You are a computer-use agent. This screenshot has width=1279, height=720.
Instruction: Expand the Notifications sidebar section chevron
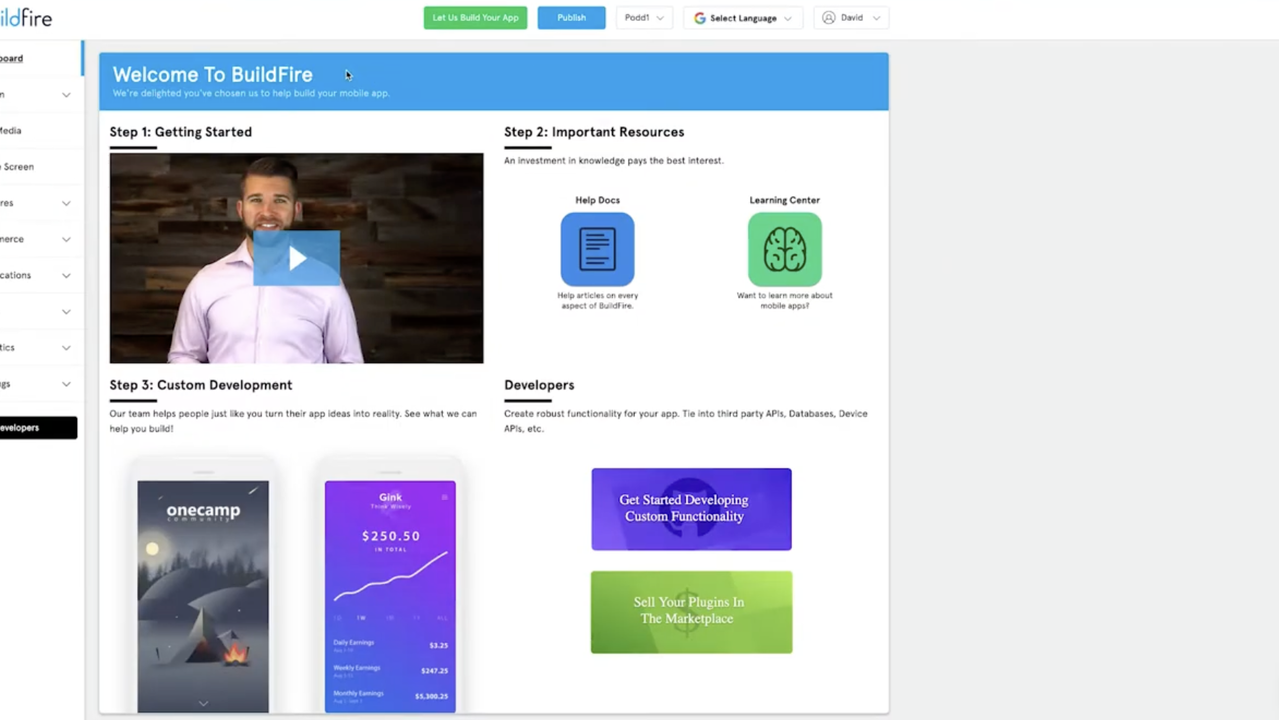(66, 276)
